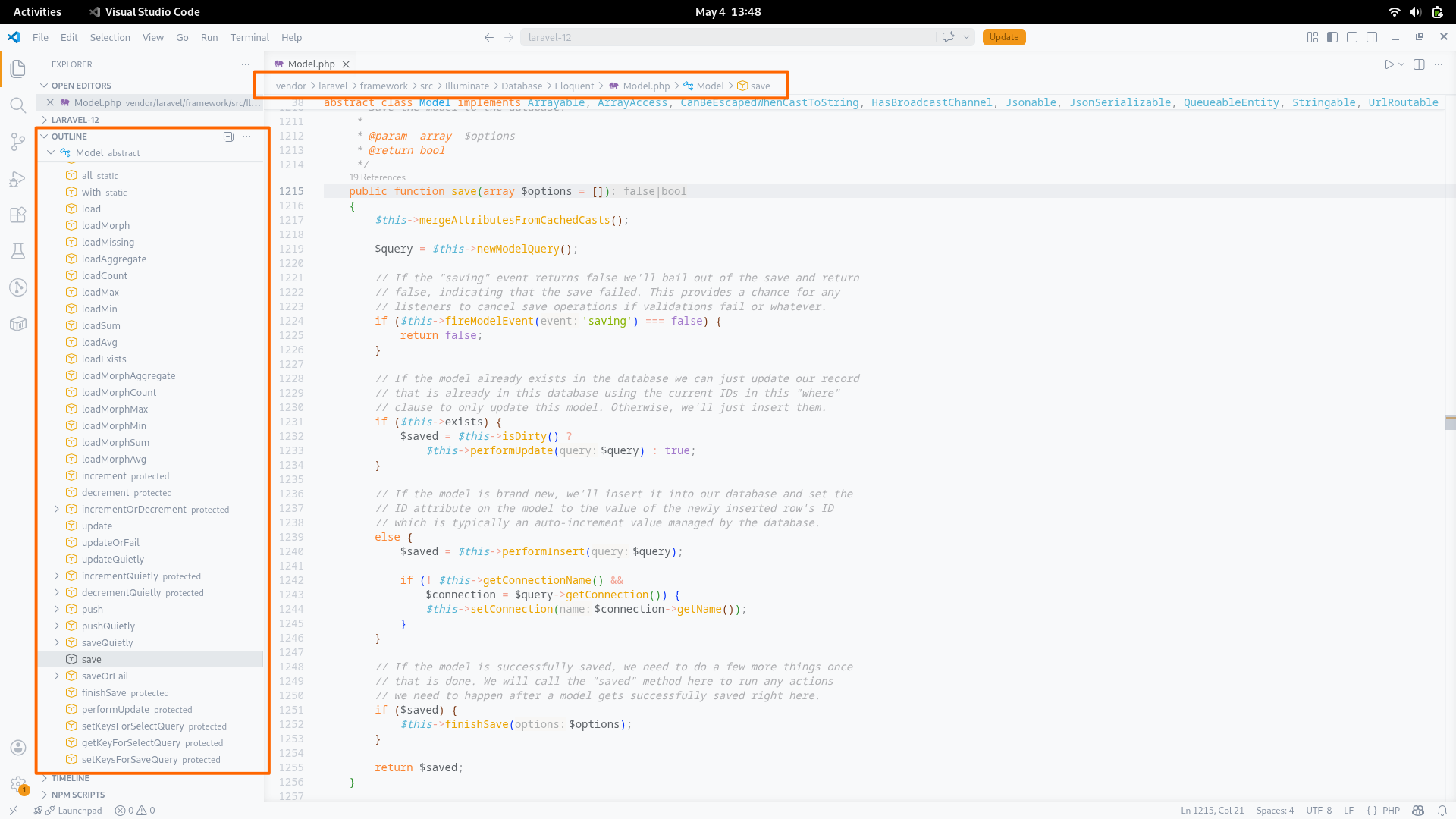Click the errors and warnings count

pos(135,811)
